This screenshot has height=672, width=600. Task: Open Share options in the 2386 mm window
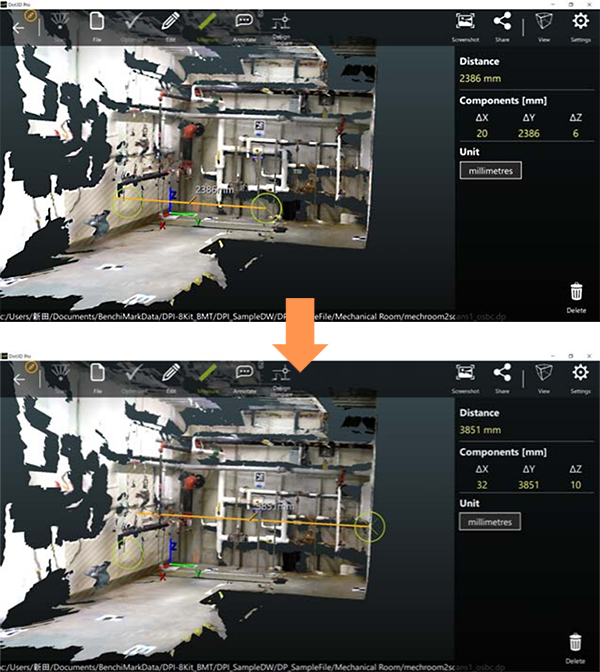(502, 27)
